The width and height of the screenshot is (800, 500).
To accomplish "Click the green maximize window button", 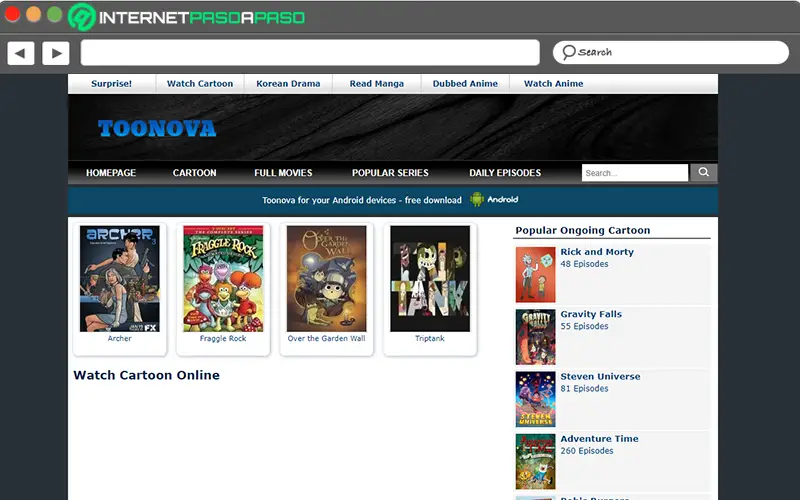I will coord(55,14).
